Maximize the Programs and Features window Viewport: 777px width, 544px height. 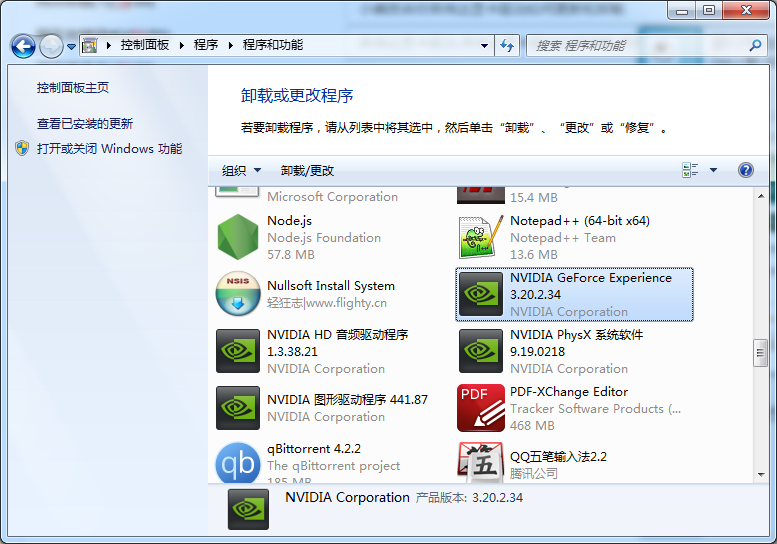point(709,10)
